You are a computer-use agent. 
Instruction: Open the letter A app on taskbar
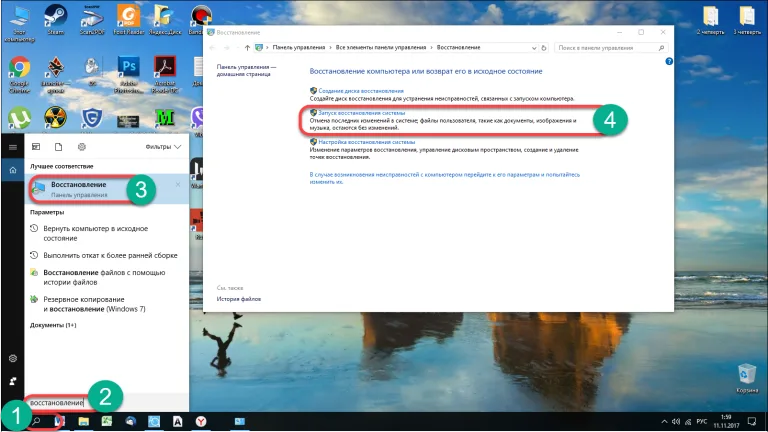point(177,421)
